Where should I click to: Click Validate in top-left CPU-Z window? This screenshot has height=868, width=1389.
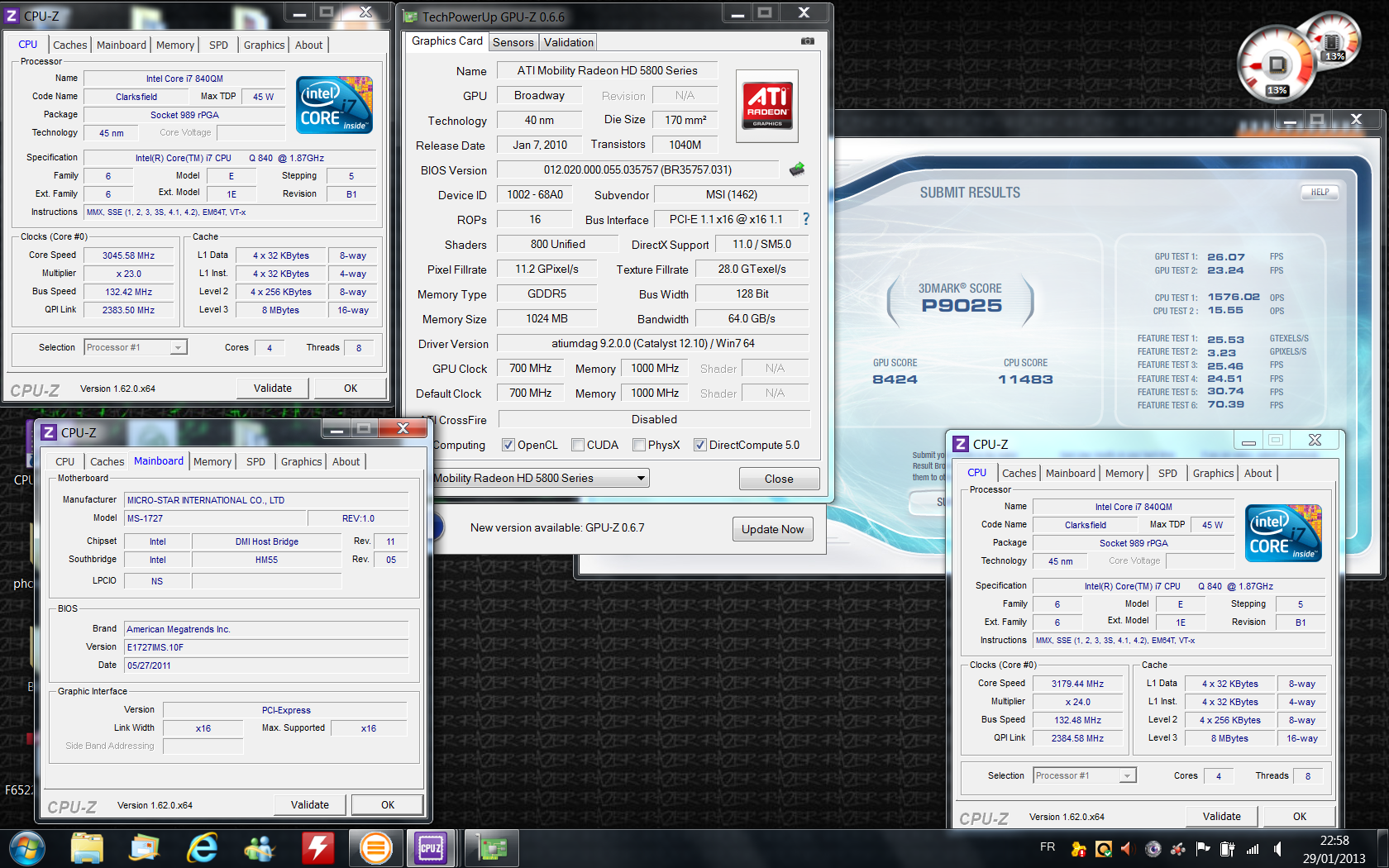click(x=273, y=388)
